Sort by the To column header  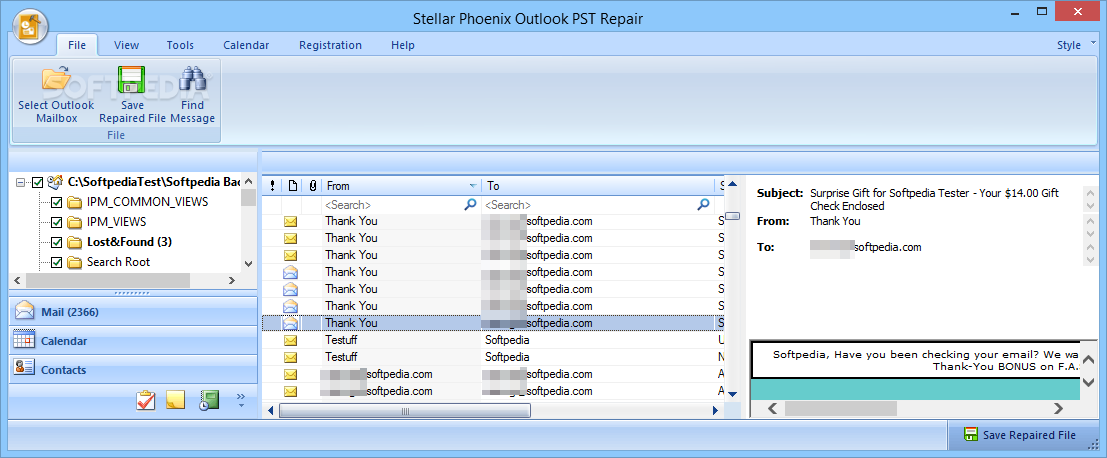click(597, 186)
